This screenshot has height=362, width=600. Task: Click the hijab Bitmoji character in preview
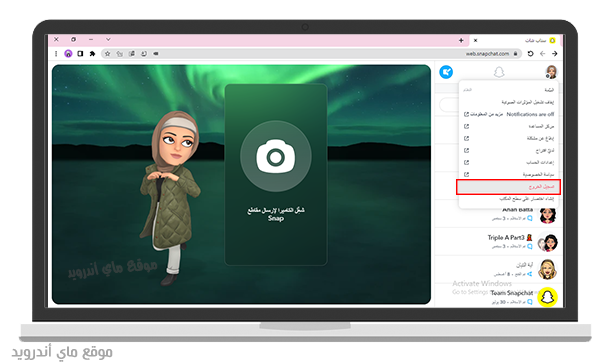click(170, 198)
